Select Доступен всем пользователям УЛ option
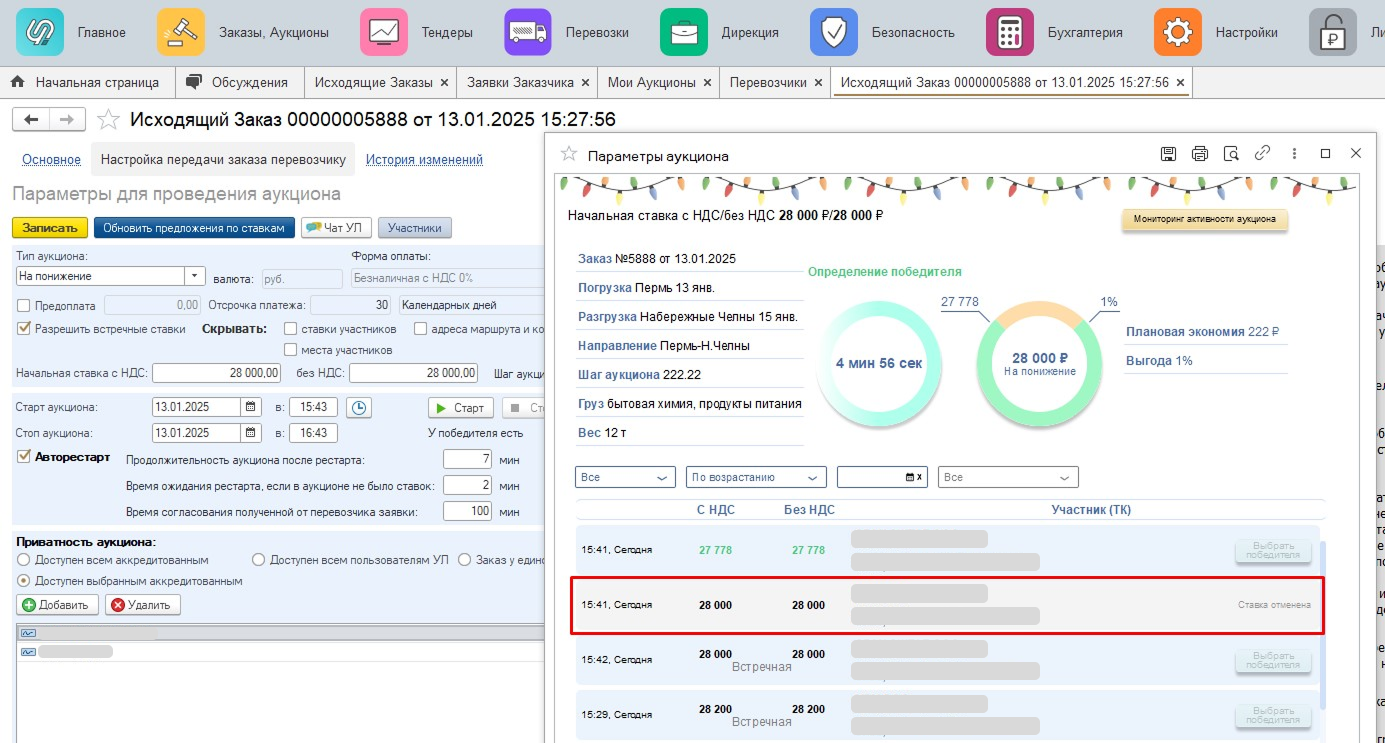Viewport: 1385px width, 743px height. (259, 559)
